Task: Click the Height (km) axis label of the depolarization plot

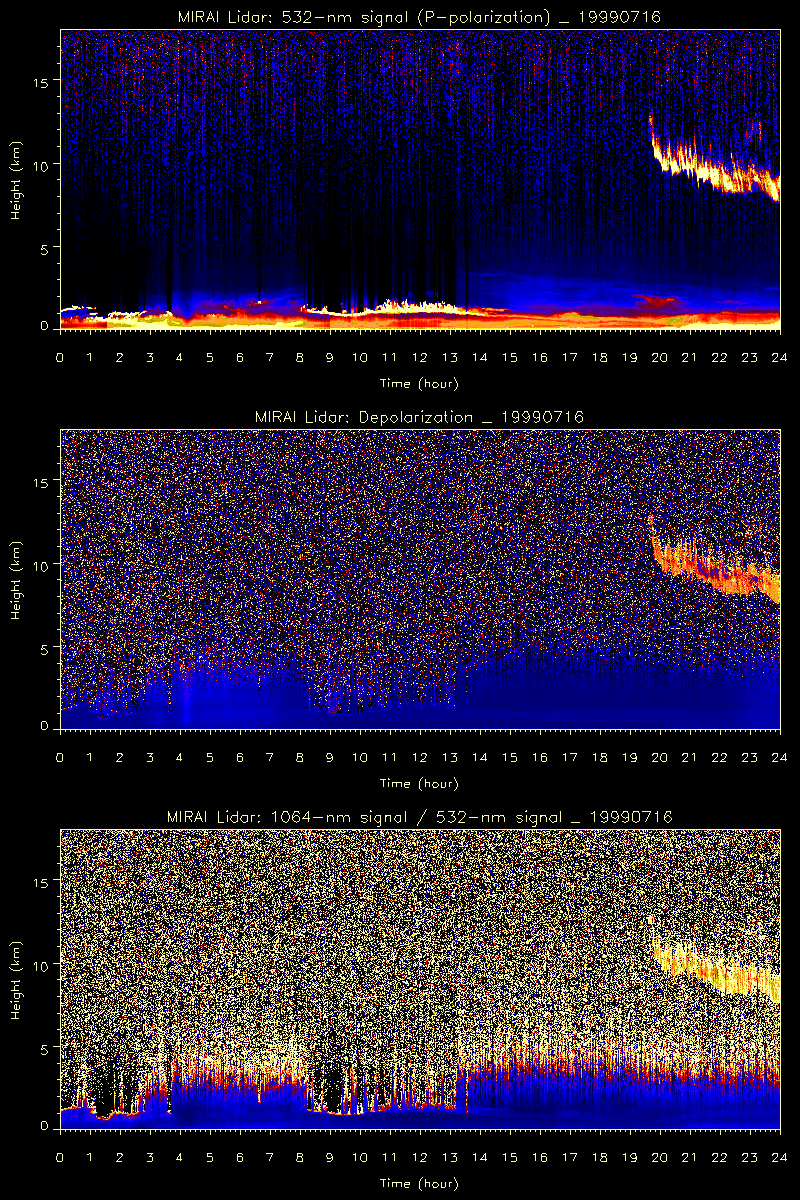Action: pyautogui.click(x=17, y=580)
